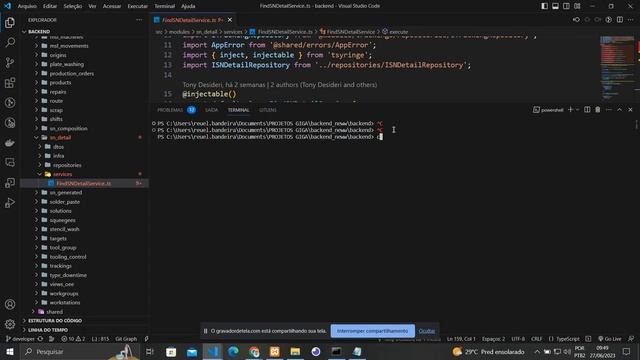
Task: Collapse the sn_detail folder
Action: (x=84, y=138)
